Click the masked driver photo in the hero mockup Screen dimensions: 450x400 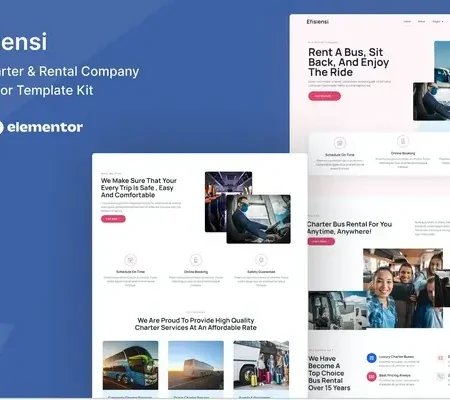pyautogui.click(x=431, y=102)
